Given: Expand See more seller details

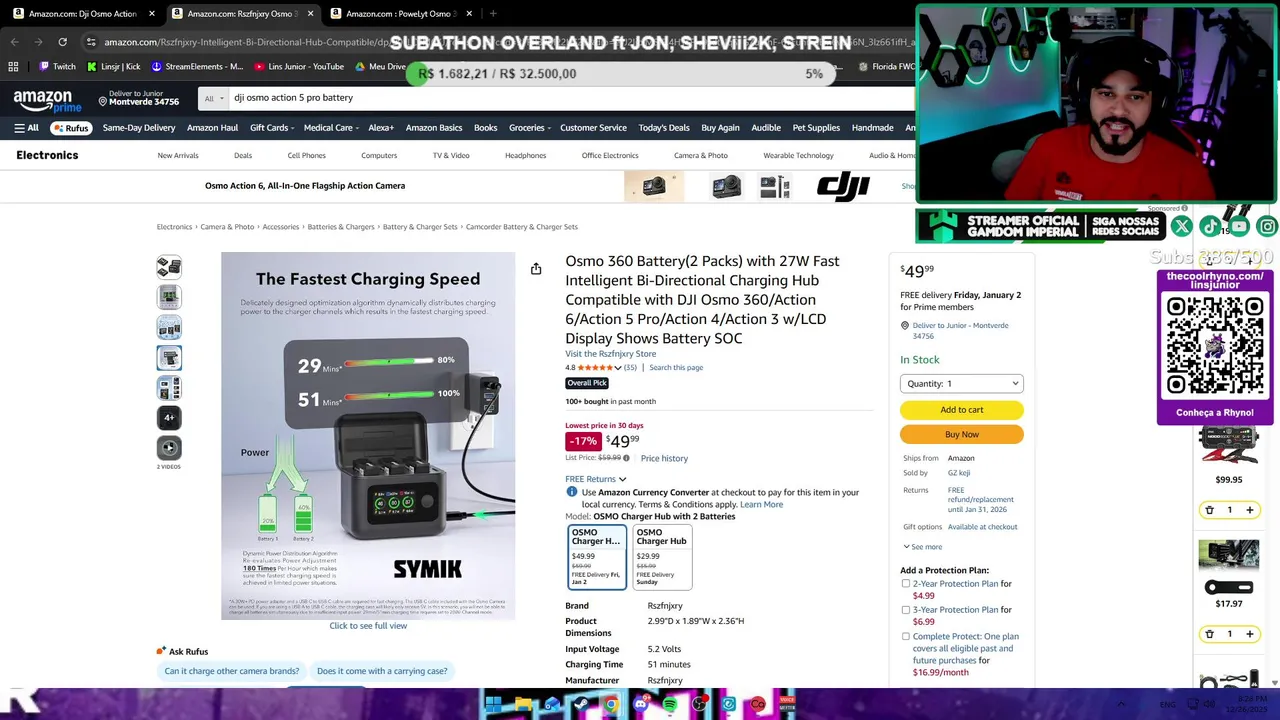Looking at the screenshot, I should [922, 547].
